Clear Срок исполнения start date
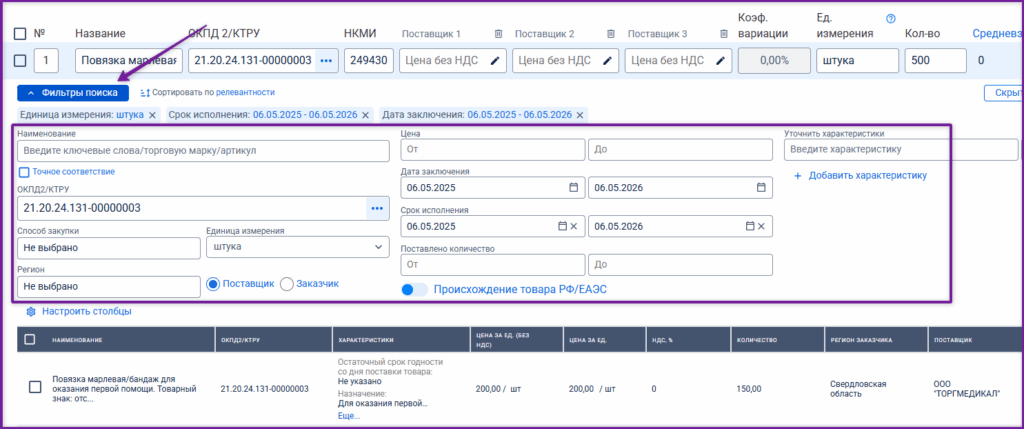 coord(574,226)
